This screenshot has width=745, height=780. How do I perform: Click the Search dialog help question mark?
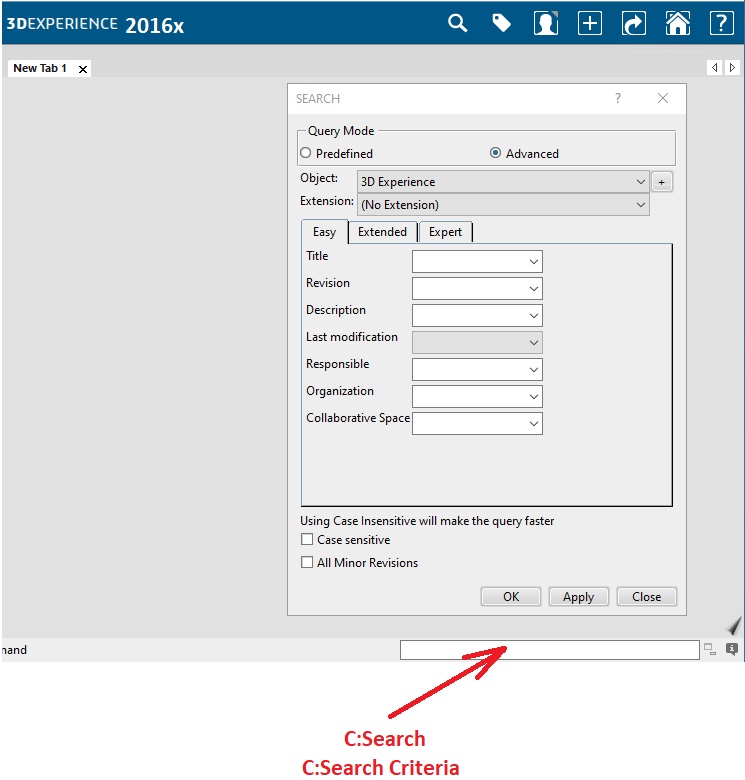pyautogui.click(x=618, y=98)
